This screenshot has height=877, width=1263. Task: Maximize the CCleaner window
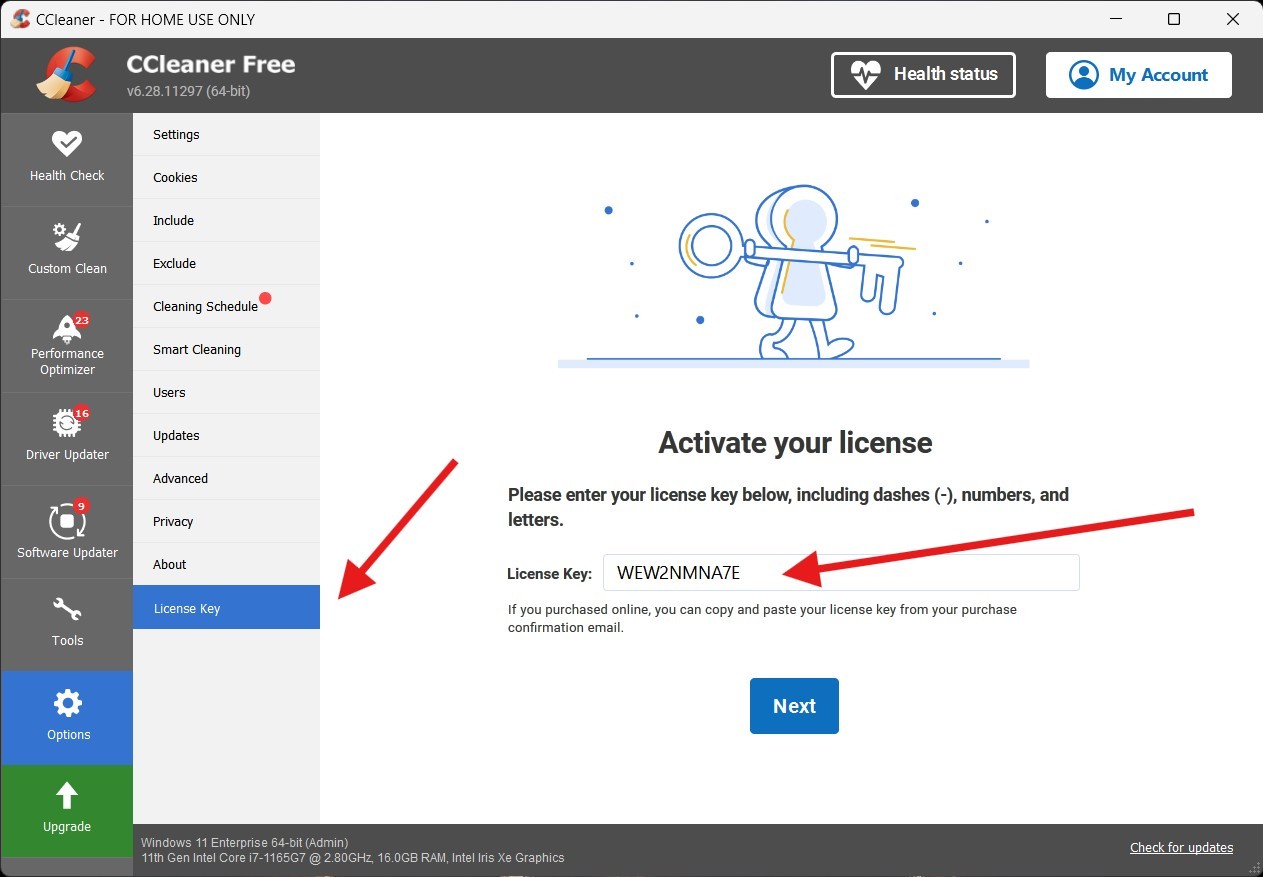point(1174,19)
